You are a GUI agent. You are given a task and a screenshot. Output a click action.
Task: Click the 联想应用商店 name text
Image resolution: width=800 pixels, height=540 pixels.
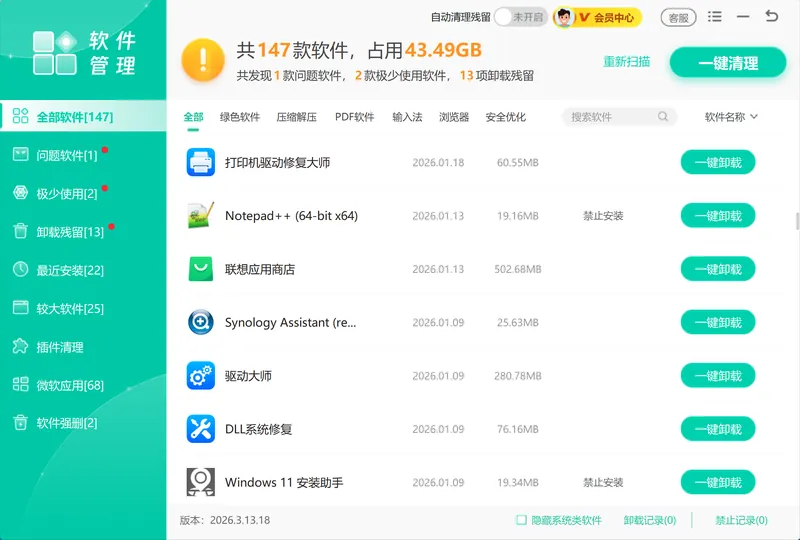[x=260, y=269]
